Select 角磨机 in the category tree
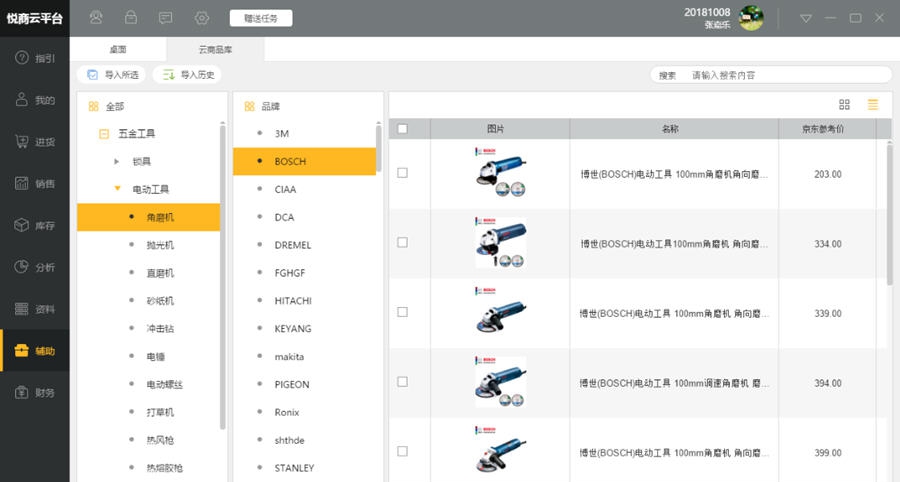This screenshot has height=482, width=900. coord(148,217)
